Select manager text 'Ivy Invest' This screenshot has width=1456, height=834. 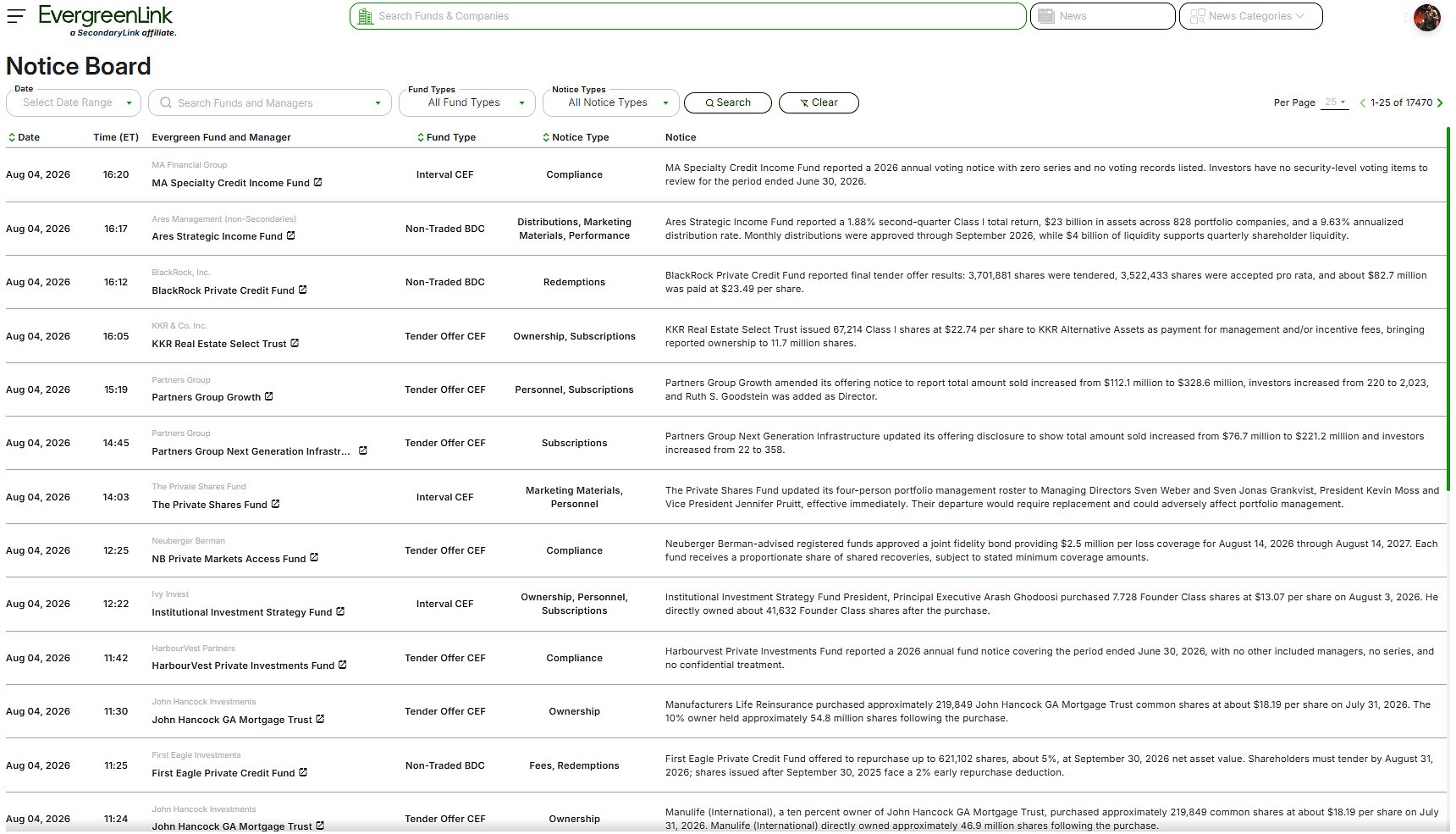pyautogui.click(x=170, y=594)
